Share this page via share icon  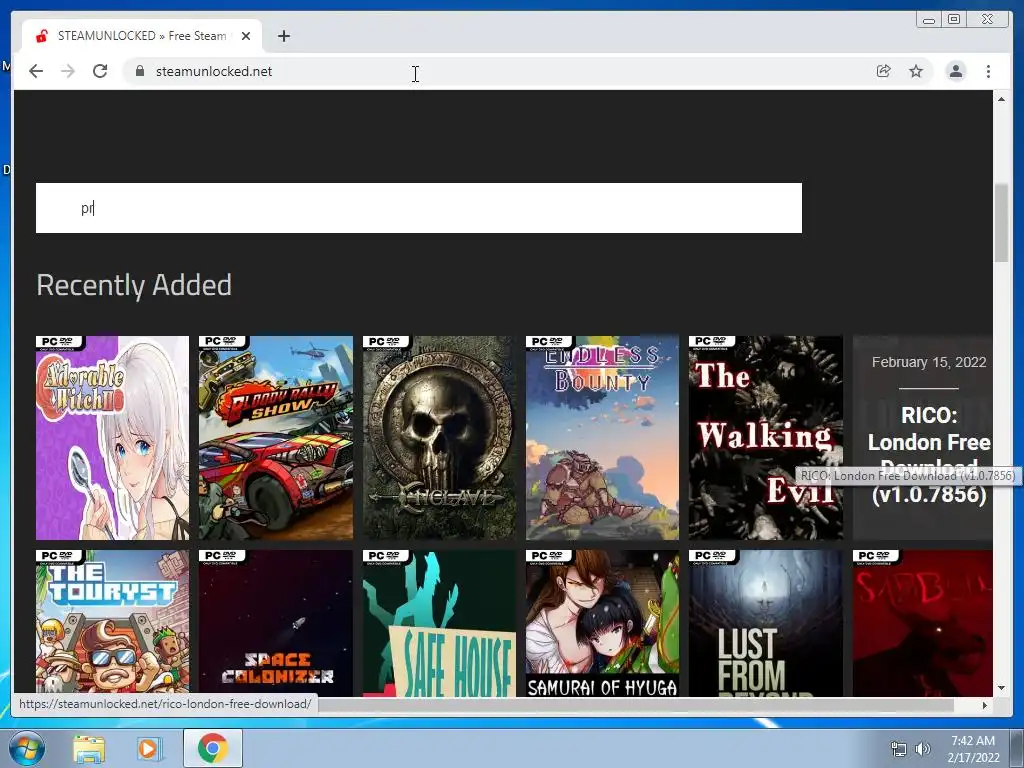884,71
